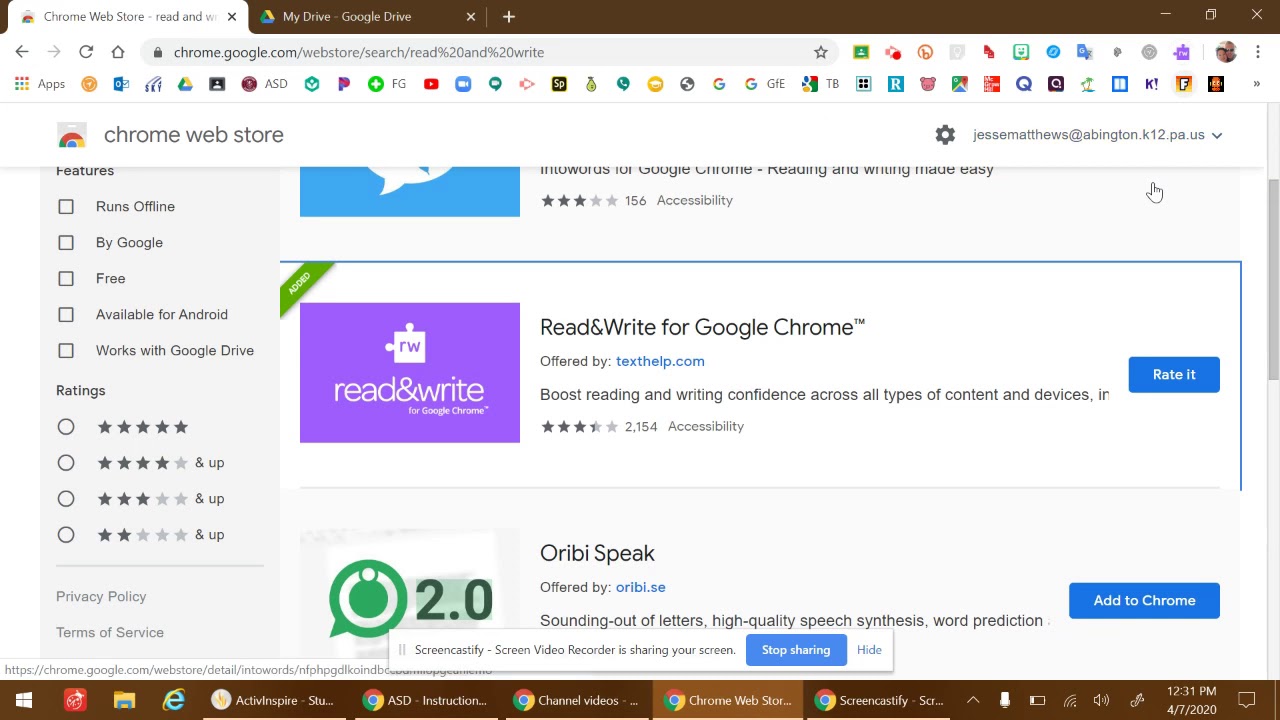The image size is (1280, 720).
Task: Open the Oribi Speak title
Action: pyautogui.click(x=597, y=553)
